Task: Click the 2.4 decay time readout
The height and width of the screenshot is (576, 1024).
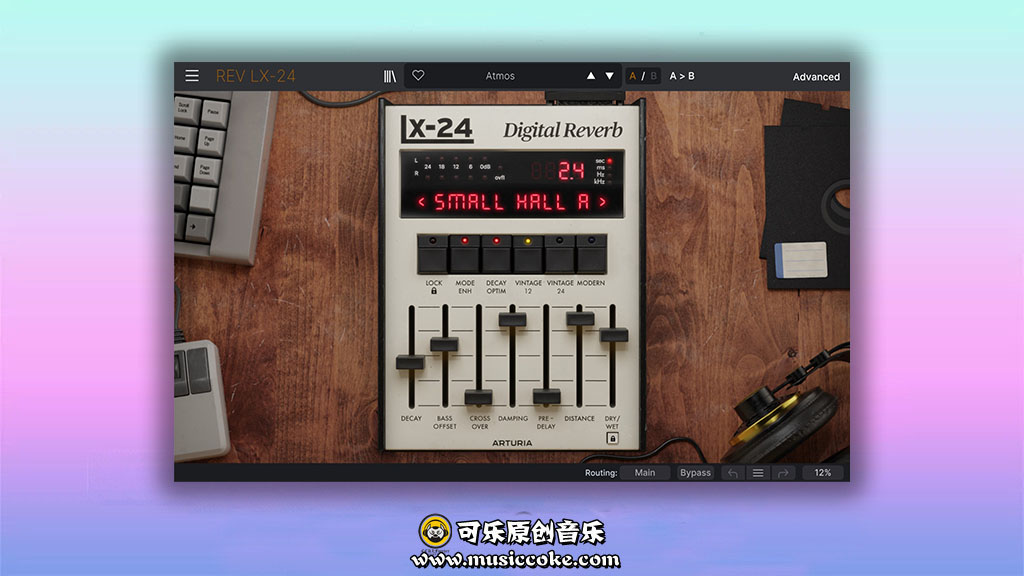Action: click(x=571, y=171)
